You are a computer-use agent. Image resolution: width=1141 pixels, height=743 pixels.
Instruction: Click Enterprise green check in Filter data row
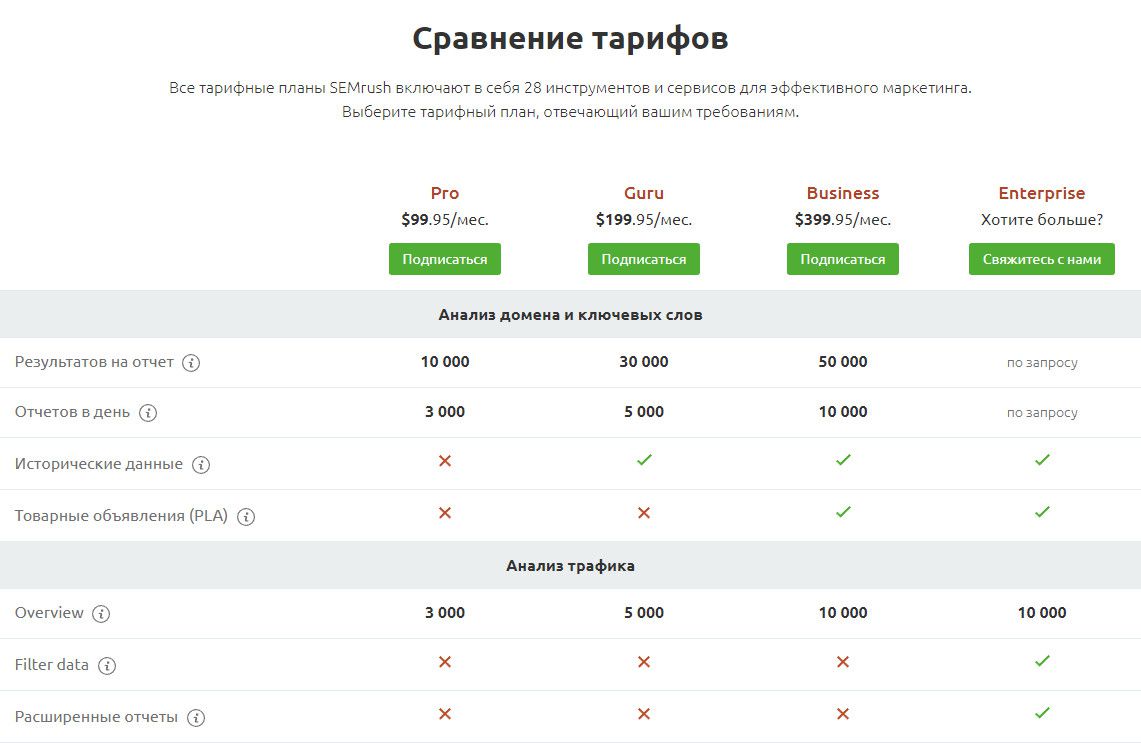click(x=1042, y=661)
